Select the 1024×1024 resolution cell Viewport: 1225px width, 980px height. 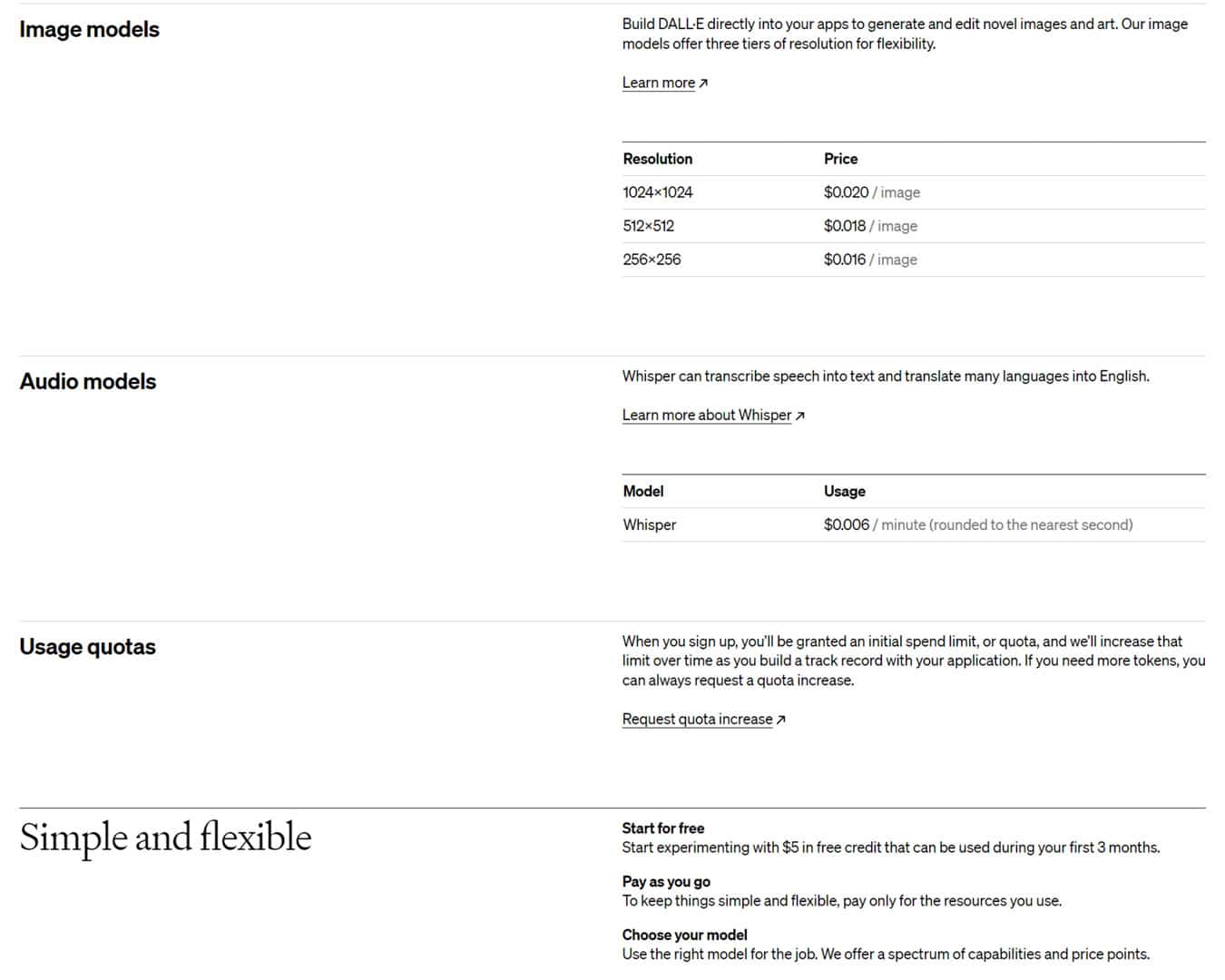(x=658, y=192)
